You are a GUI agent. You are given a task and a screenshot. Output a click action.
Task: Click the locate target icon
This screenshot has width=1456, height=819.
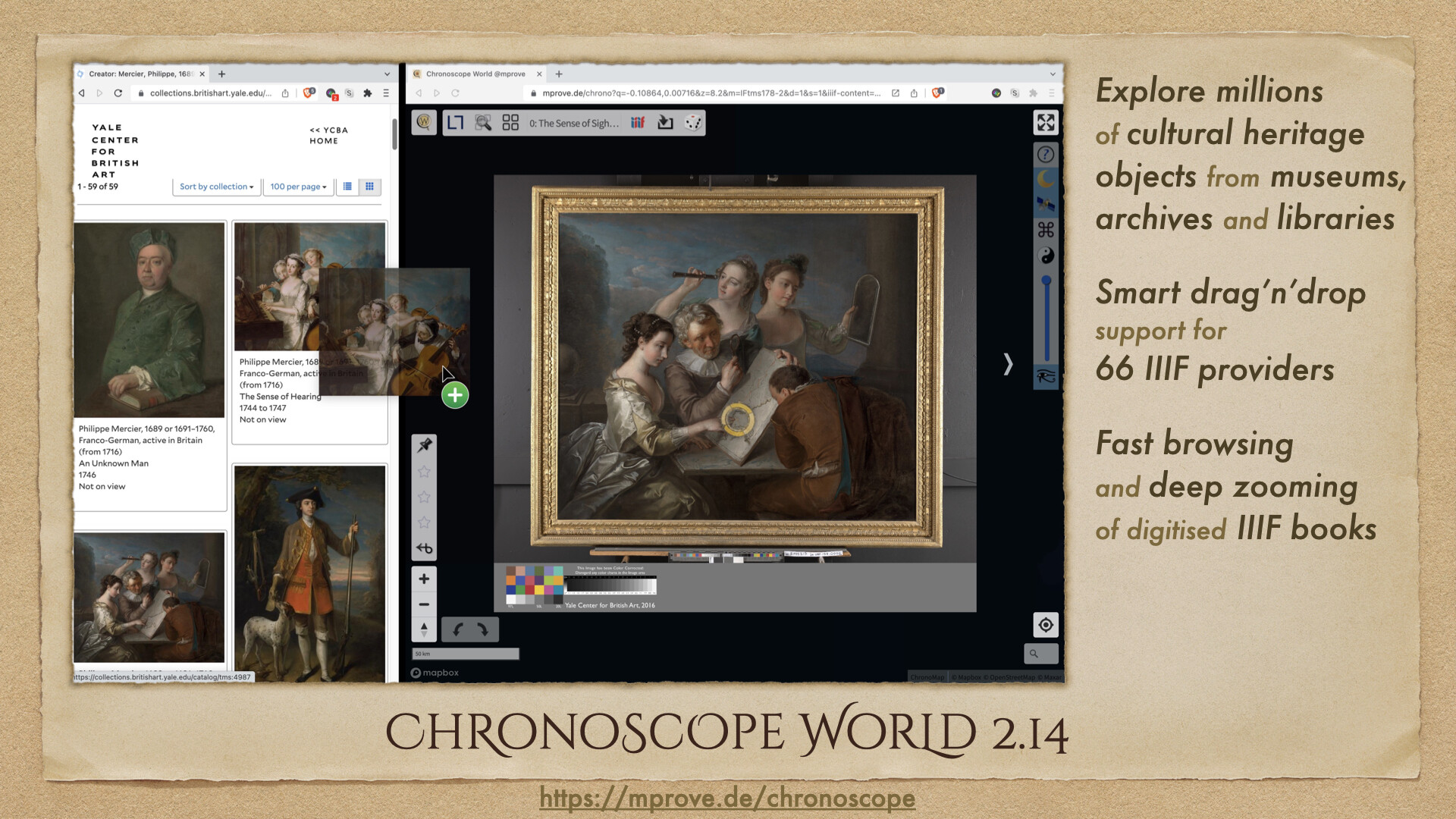1046,625
